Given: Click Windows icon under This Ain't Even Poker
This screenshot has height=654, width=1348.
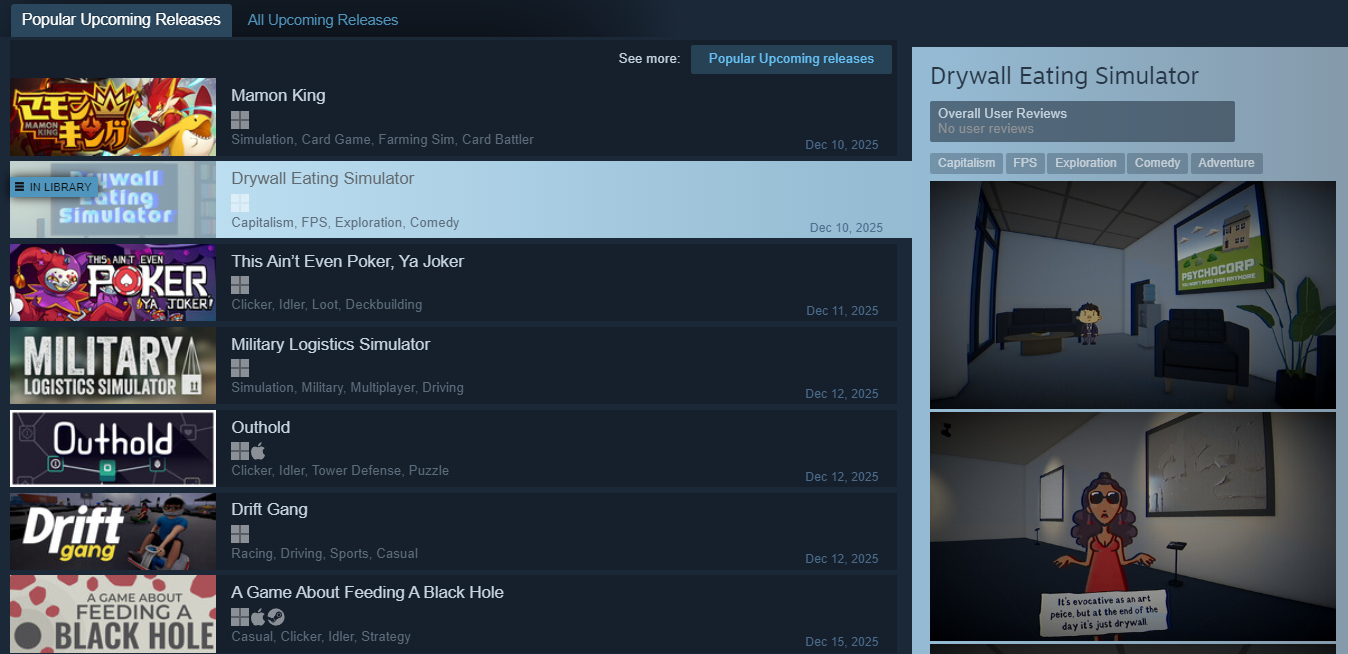Looking at the screenshot, I should coord(240,285).
